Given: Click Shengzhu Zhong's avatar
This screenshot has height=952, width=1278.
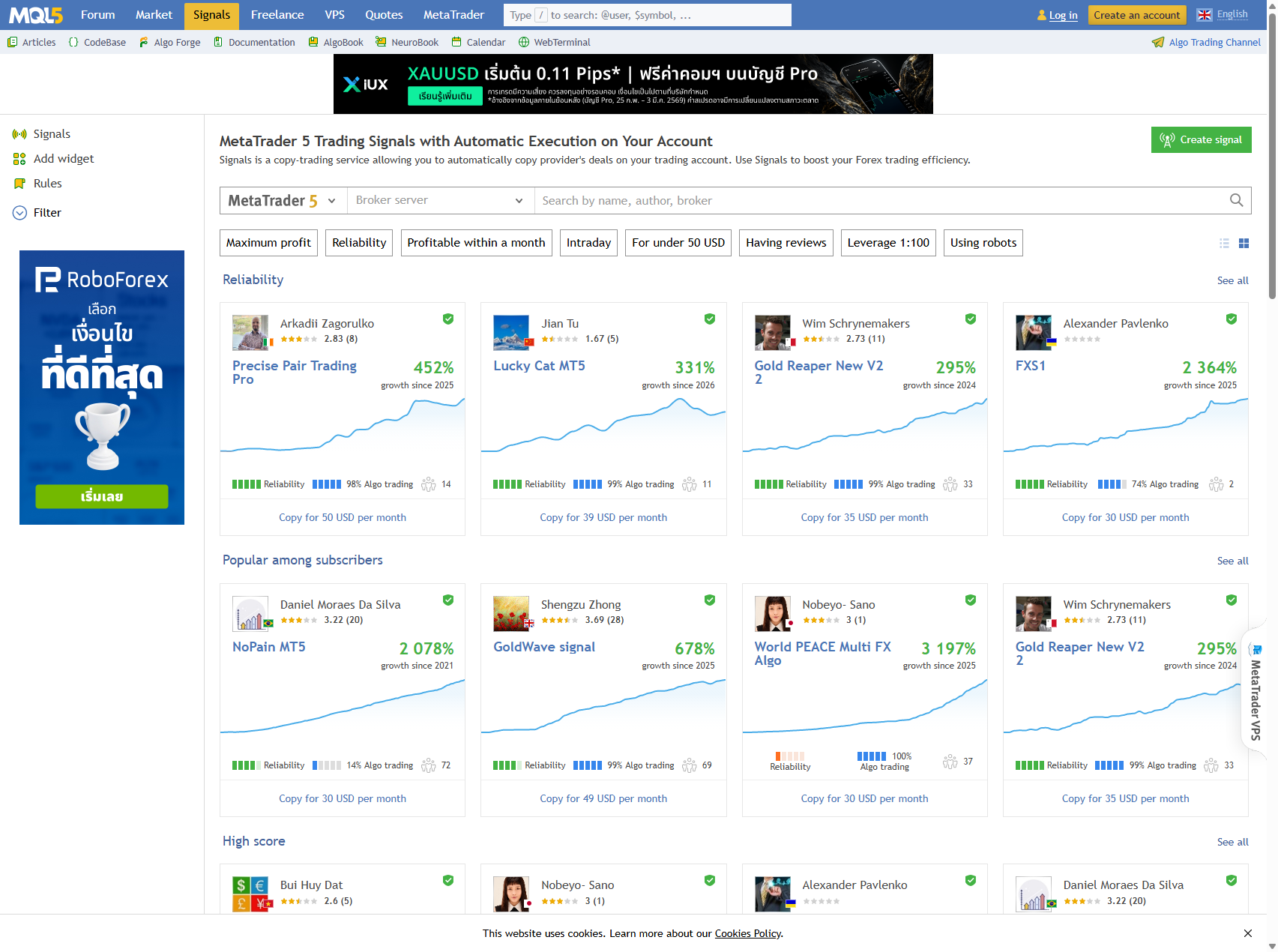Looking at the screenshot, I should [511, 614].
